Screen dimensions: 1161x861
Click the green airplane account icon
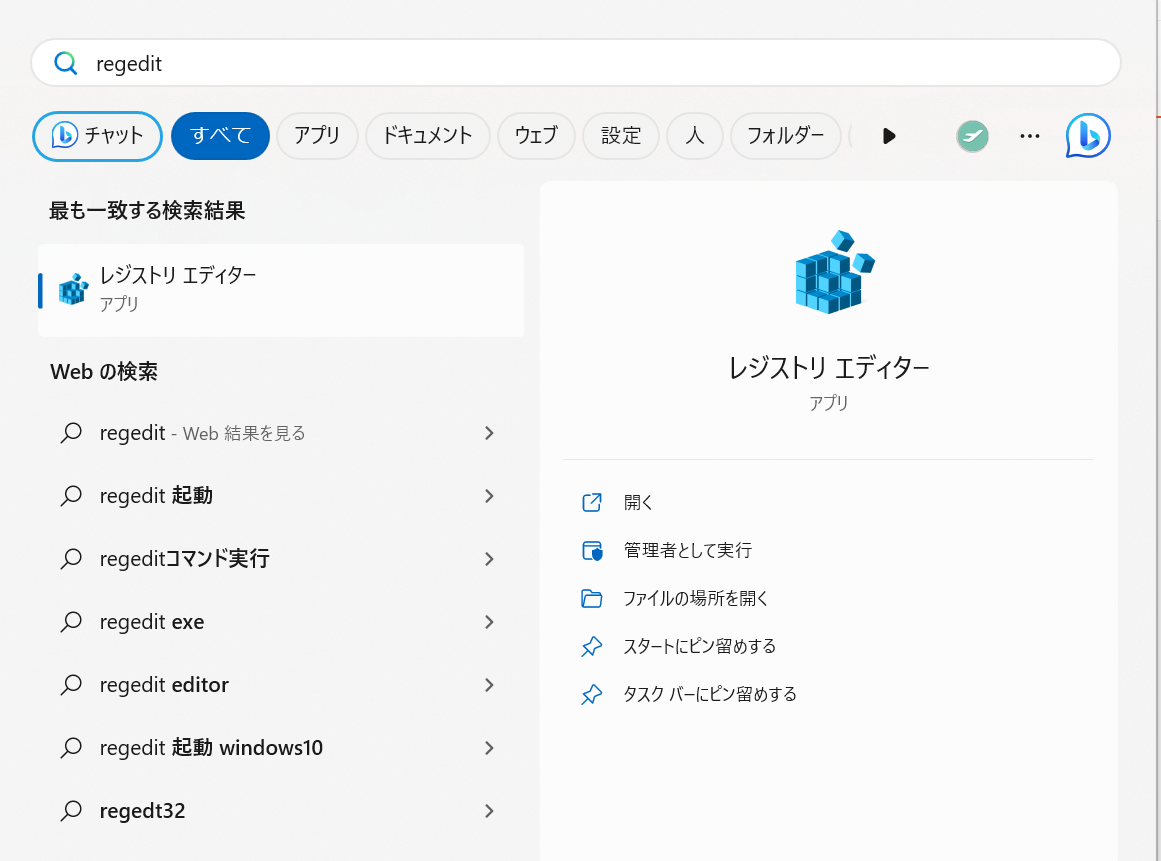coord(972,136)
